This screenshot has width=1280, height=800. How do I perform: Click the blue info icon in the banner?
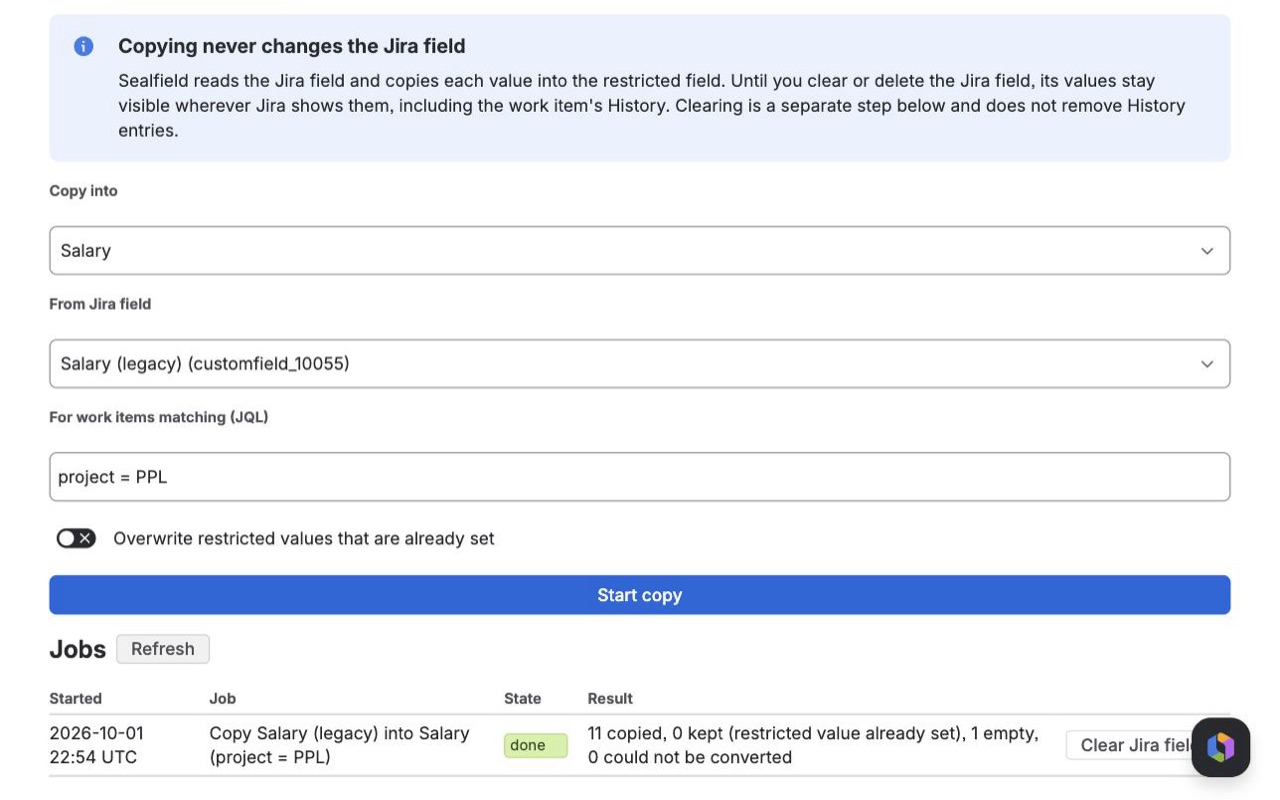pos(84,46)
